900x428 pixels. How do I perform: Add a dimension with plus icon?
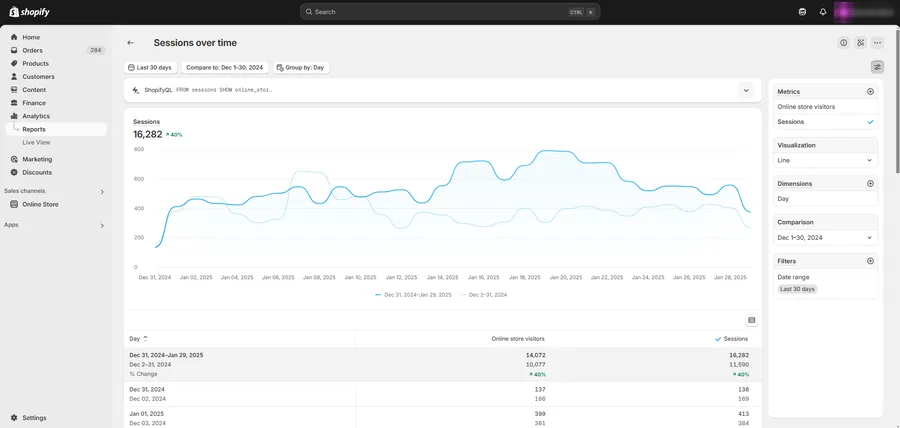870,184
